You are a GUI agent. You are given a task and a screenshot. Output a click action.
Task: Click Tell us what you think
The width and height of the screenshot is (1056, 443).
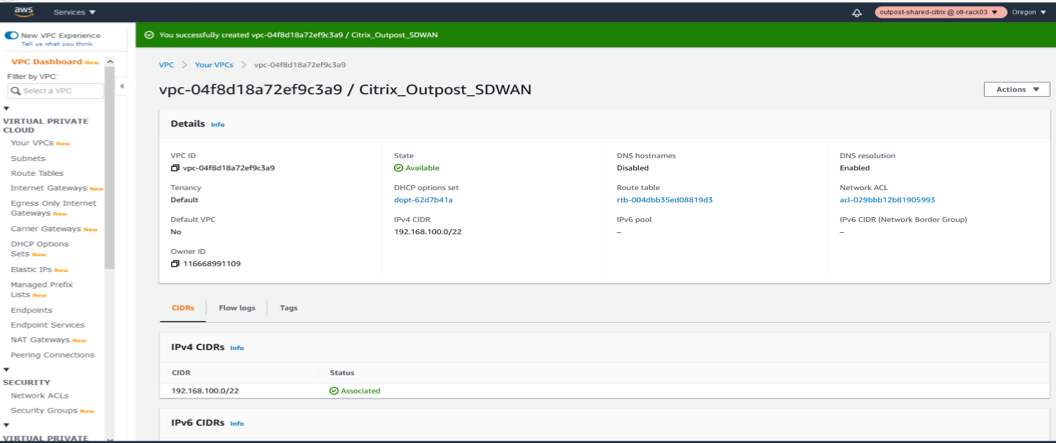tap(57, 44)
